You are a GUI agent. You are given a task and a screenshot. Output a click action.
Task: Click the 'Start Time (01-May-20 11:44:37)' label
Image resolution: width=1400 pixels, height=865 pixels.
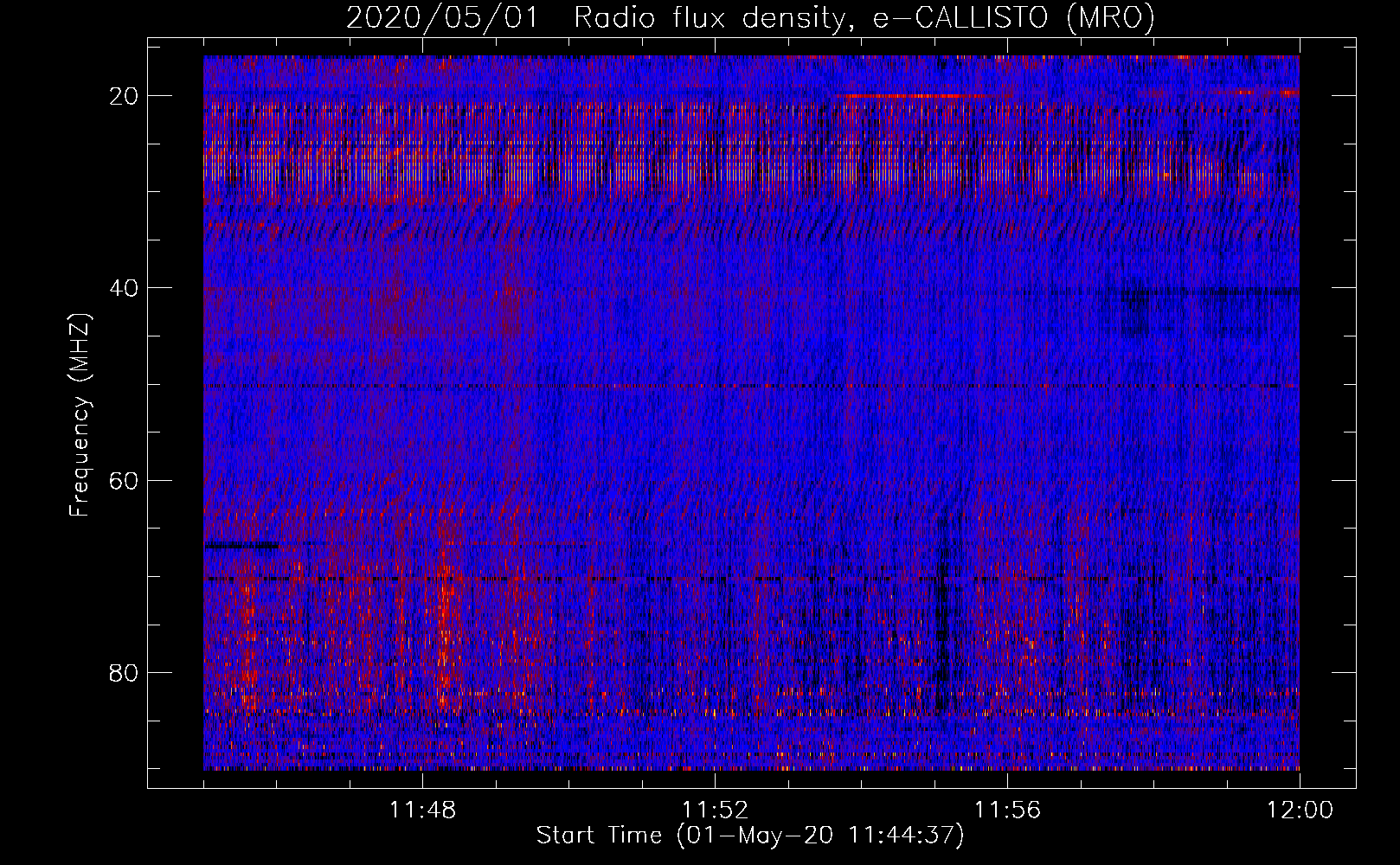tap(750, 836)
